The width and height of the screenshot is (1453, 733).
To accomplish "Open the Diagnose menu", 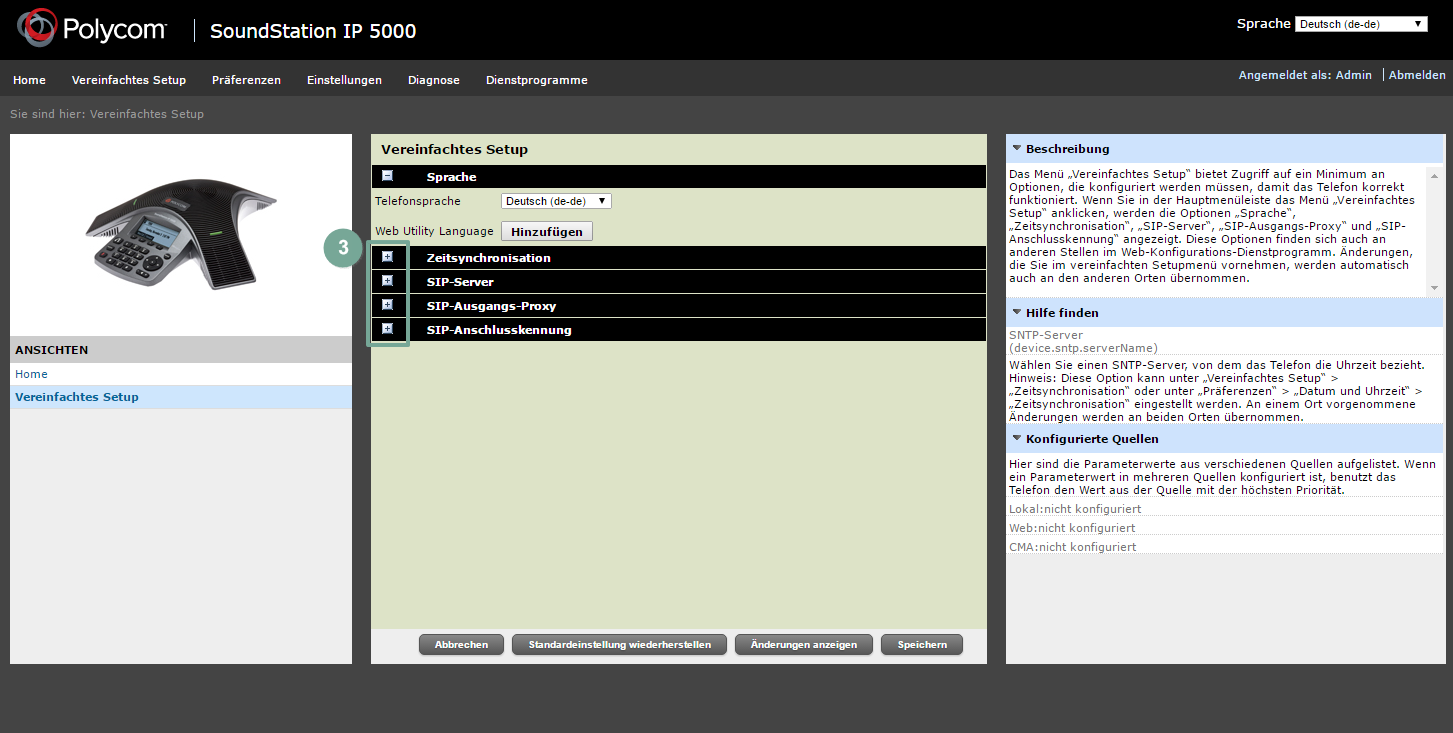I will click(434, 80).
